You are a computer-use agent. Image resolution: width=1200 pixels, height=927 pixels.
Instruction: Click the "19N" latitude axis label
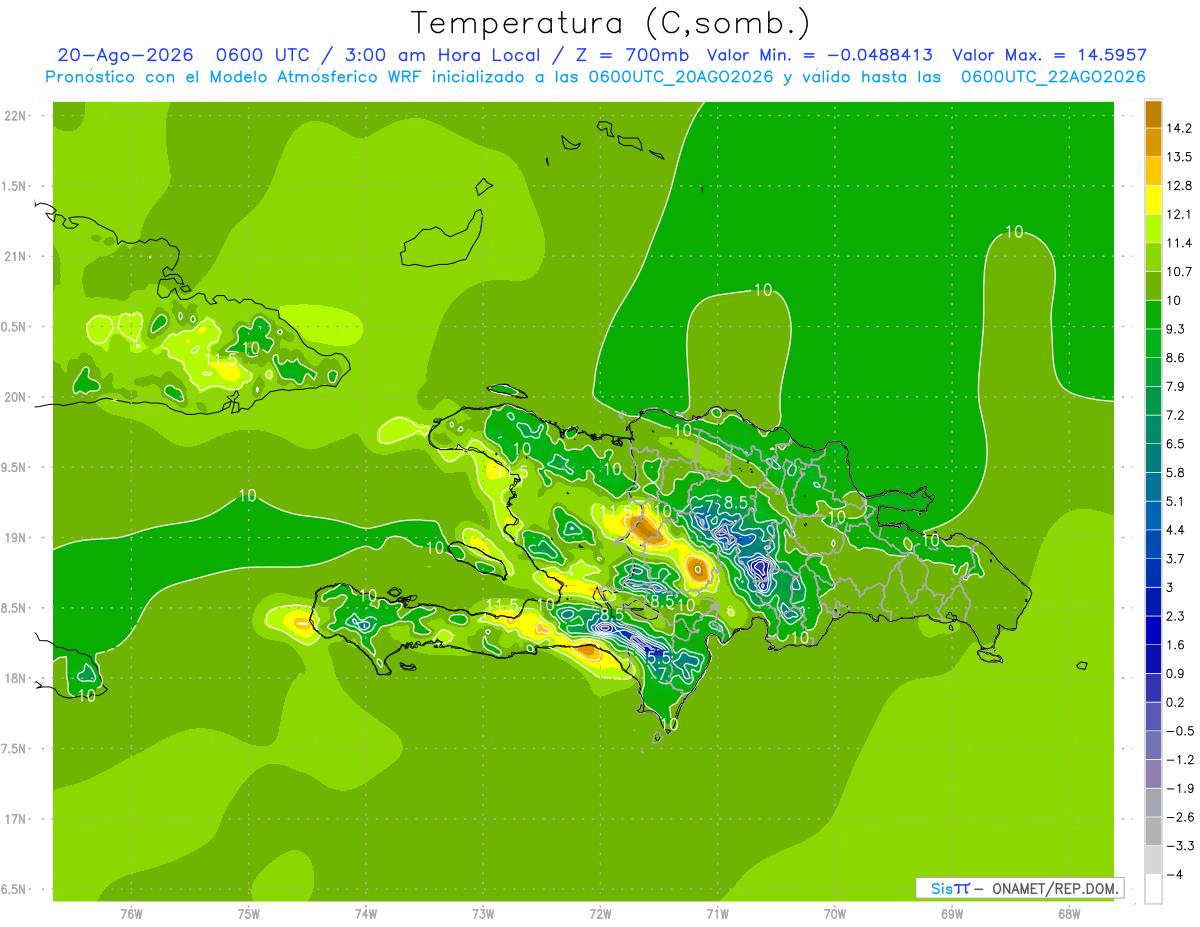[14, 538]
